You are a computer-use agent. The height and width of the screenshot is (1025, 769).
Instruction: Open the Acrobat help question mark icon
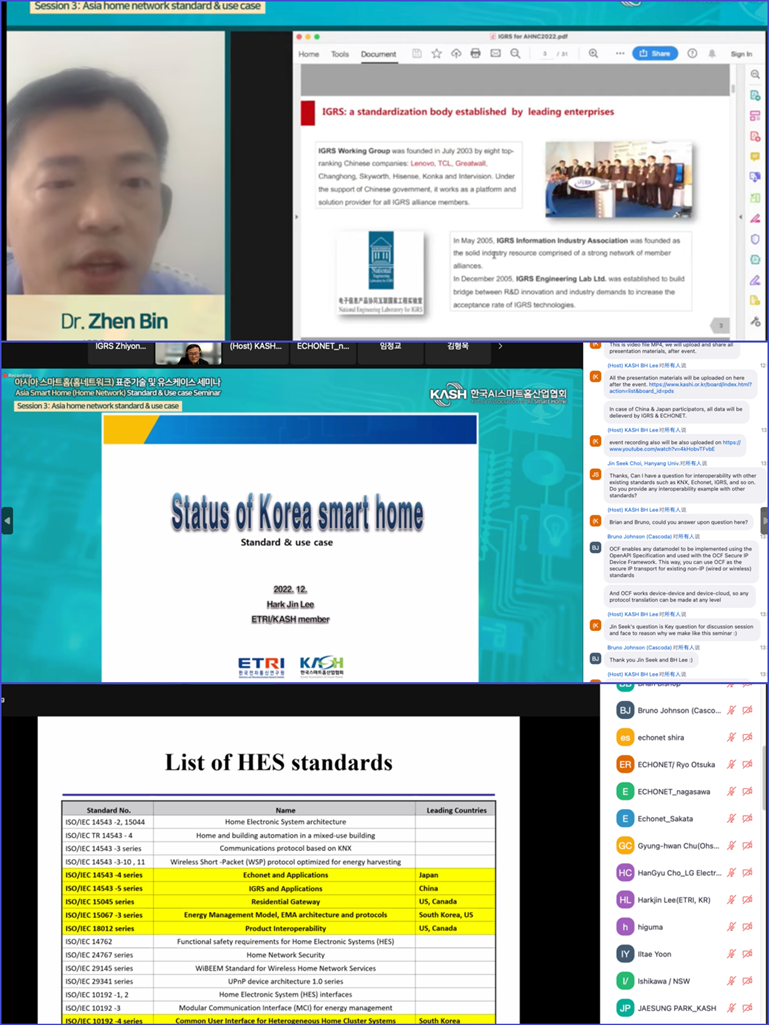692,54
